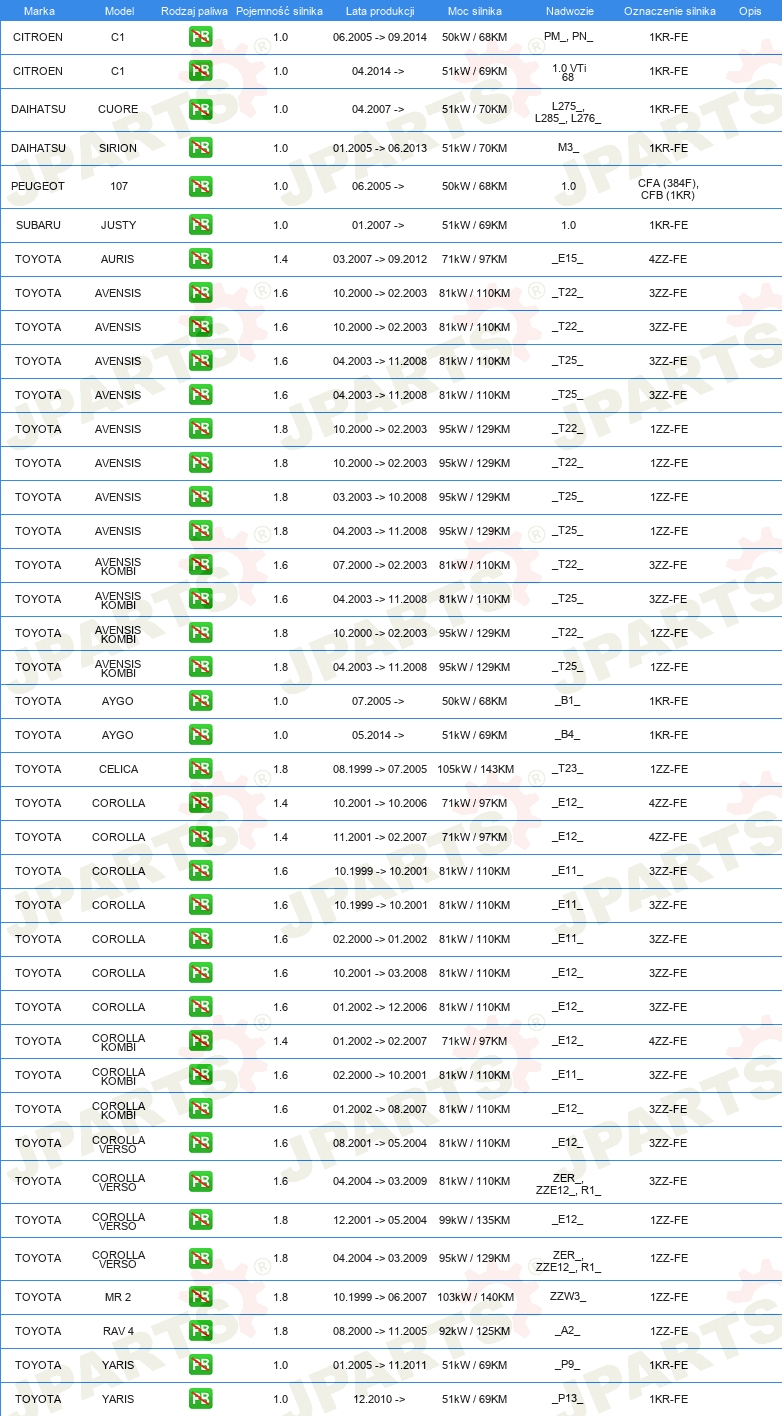
Task: Click the '1.0 VTi 68' body cell
Action: [568, 71]
